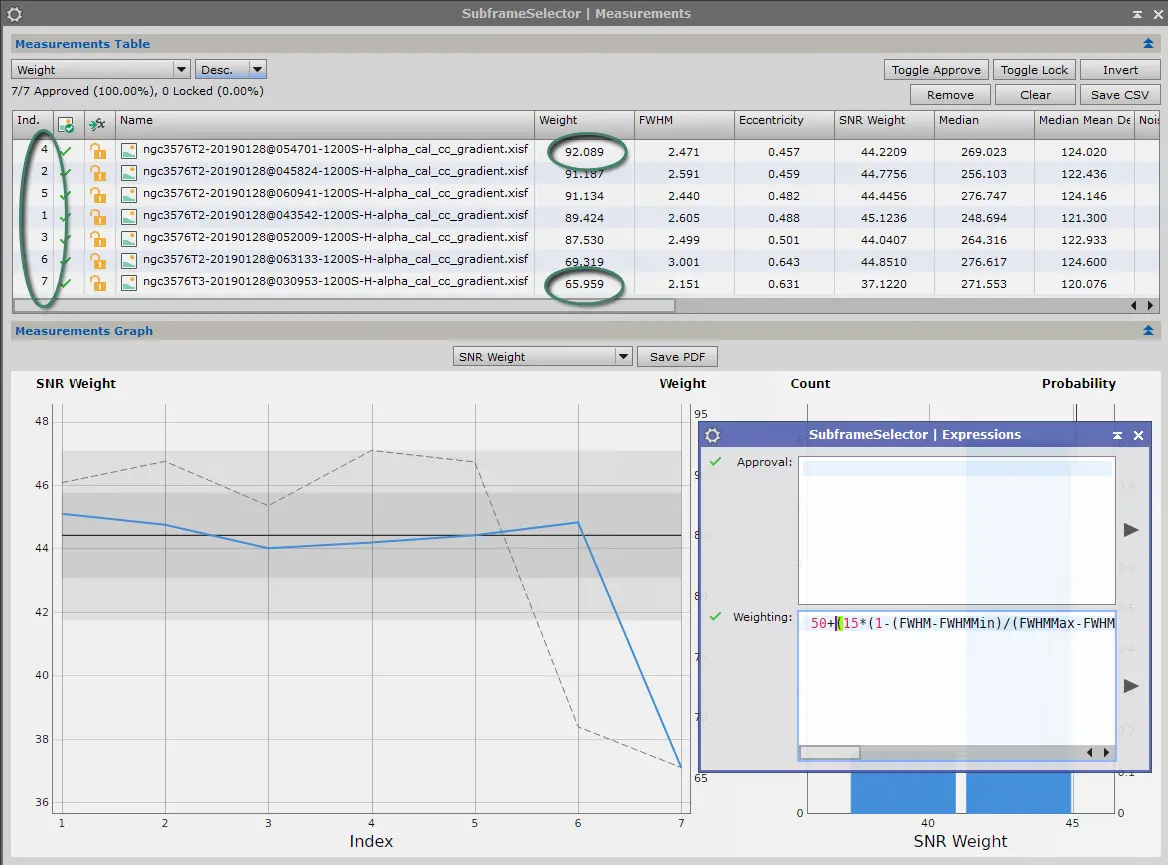The height and width of the screenshot is (865, 1168).
Task: Open the Desc. sort order dropdown
Action: coord(230,69)
